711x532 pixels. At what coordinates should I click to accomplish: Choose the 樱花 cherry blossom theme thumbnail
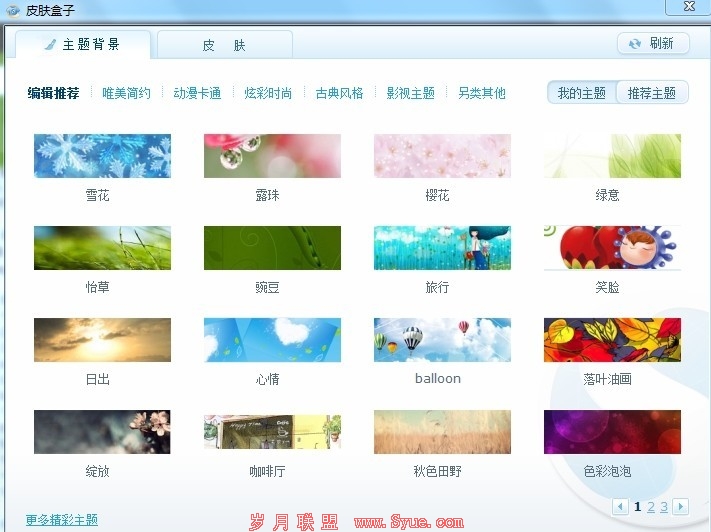point(442,156)
